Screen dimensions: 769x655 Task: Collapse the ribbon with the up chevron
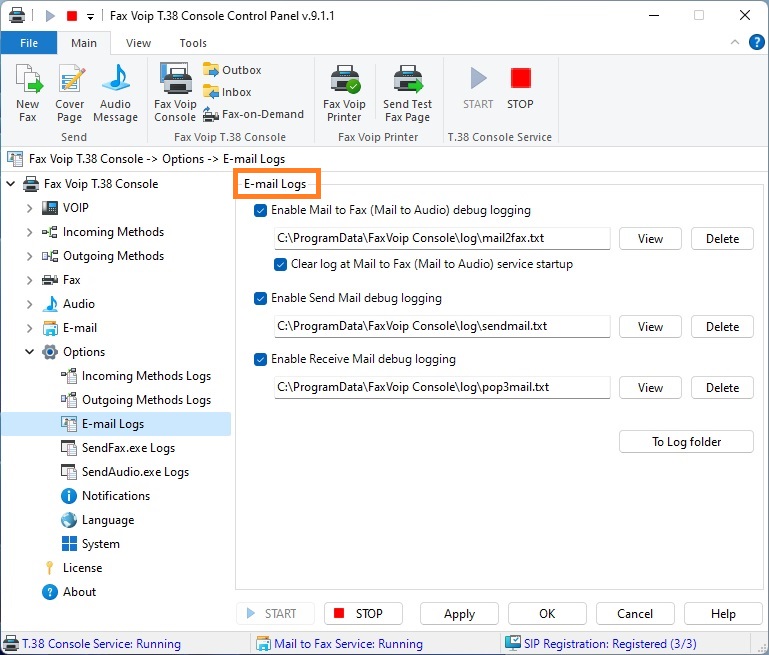[735, 42]
